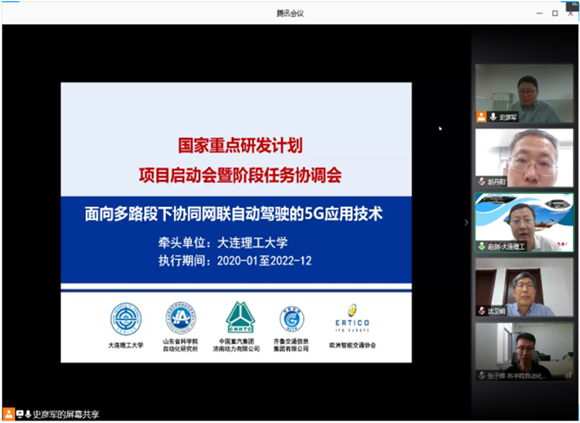
Task: Click microphone icon in bottom sharing status bar
Action: pyautogui.click(x=28, y=414)
